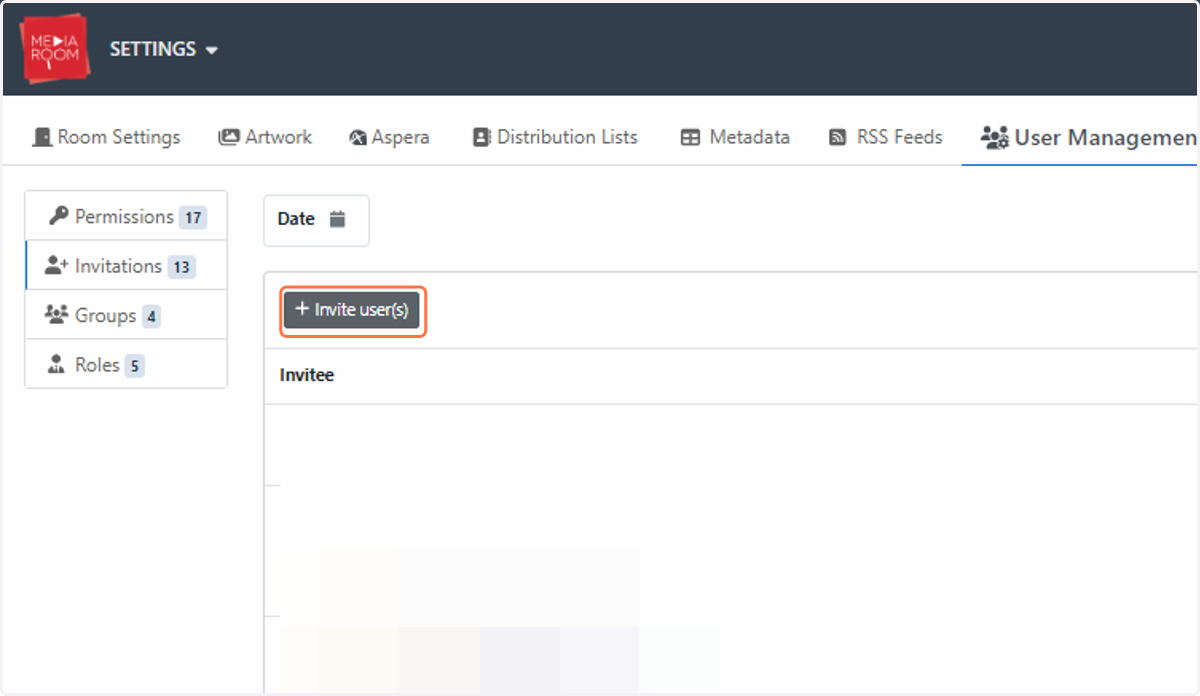1200x696 pixels.
Task: Click the Media Room logo
Action: pos(54,49)
